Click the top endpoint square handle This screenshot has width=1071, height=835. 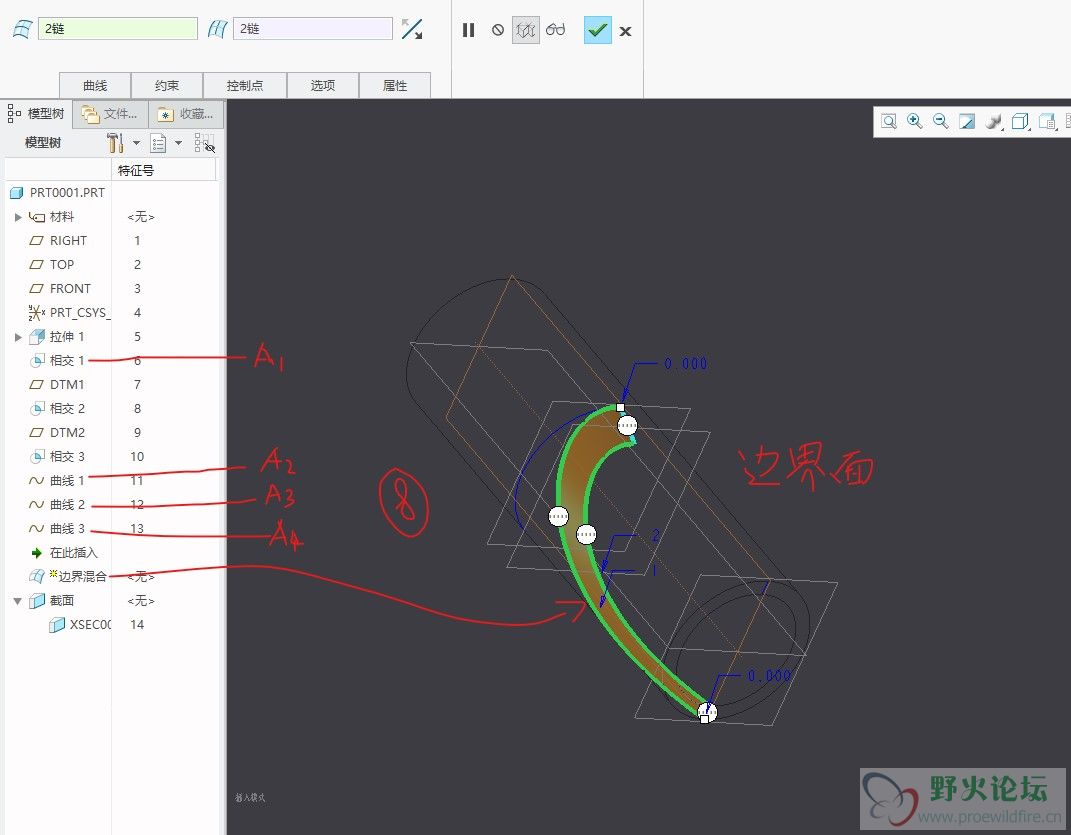[620, 407]
